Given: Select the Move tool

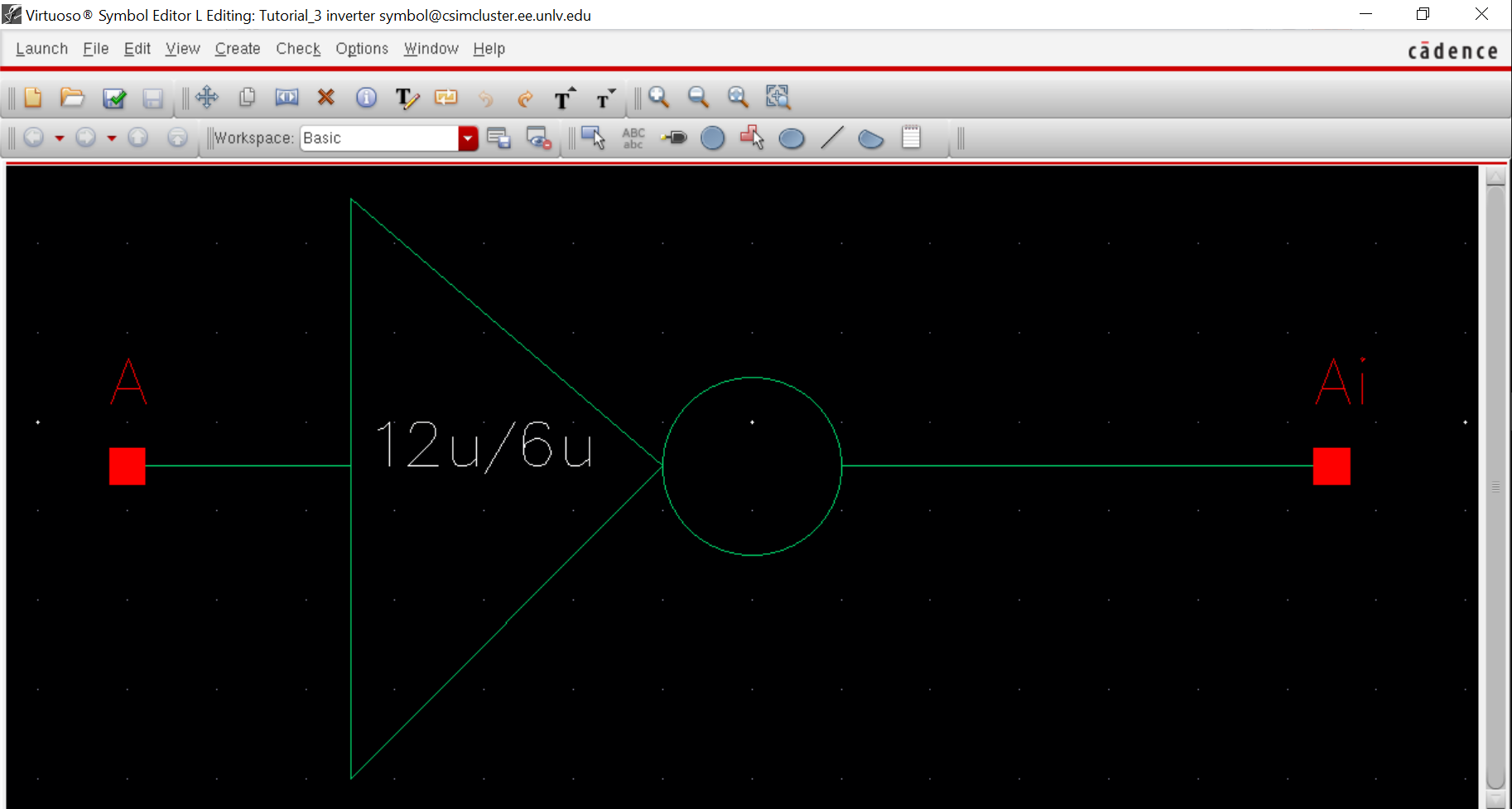Looking at the screenshot, I should [x=207, y=98].
